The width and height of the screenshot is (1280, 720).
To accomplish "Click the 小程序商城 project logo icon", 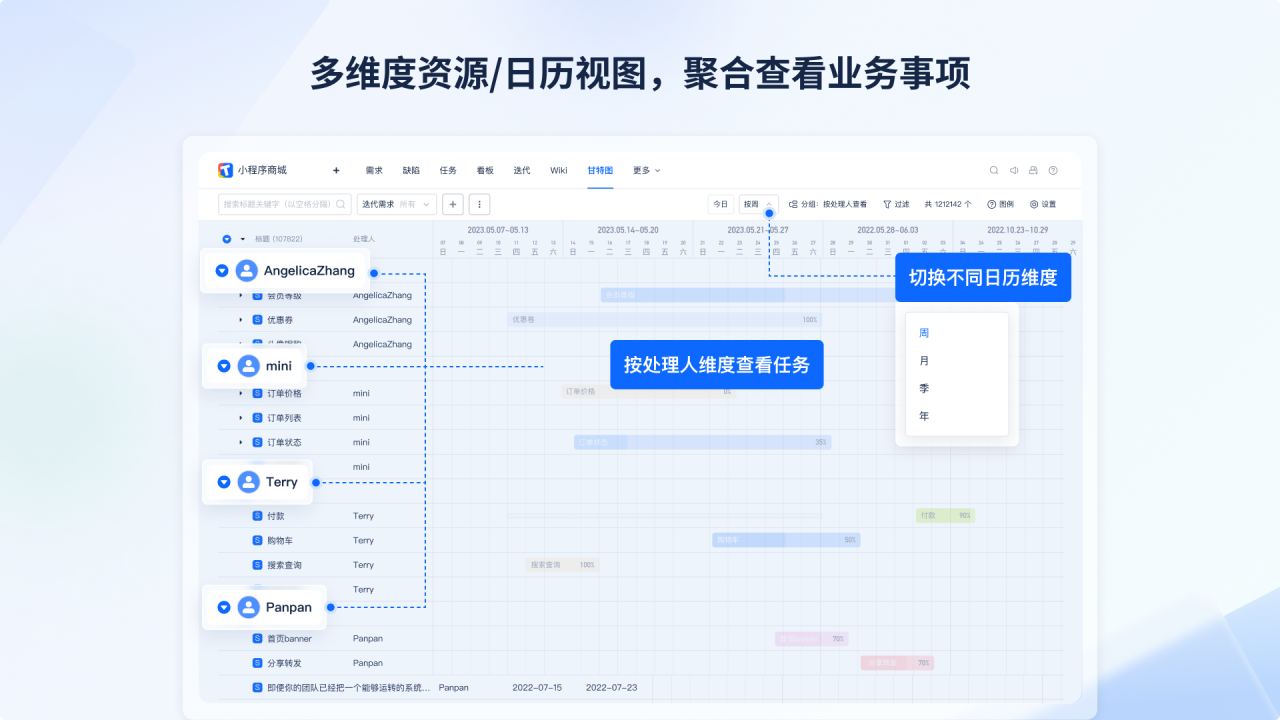I will (226, 170).
